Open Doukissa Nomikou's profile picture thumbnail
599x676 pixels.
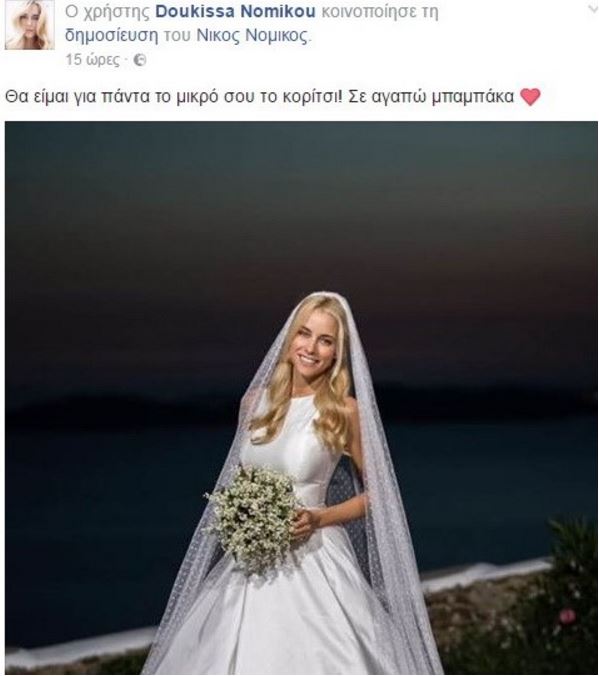click(x=30, y=25)
